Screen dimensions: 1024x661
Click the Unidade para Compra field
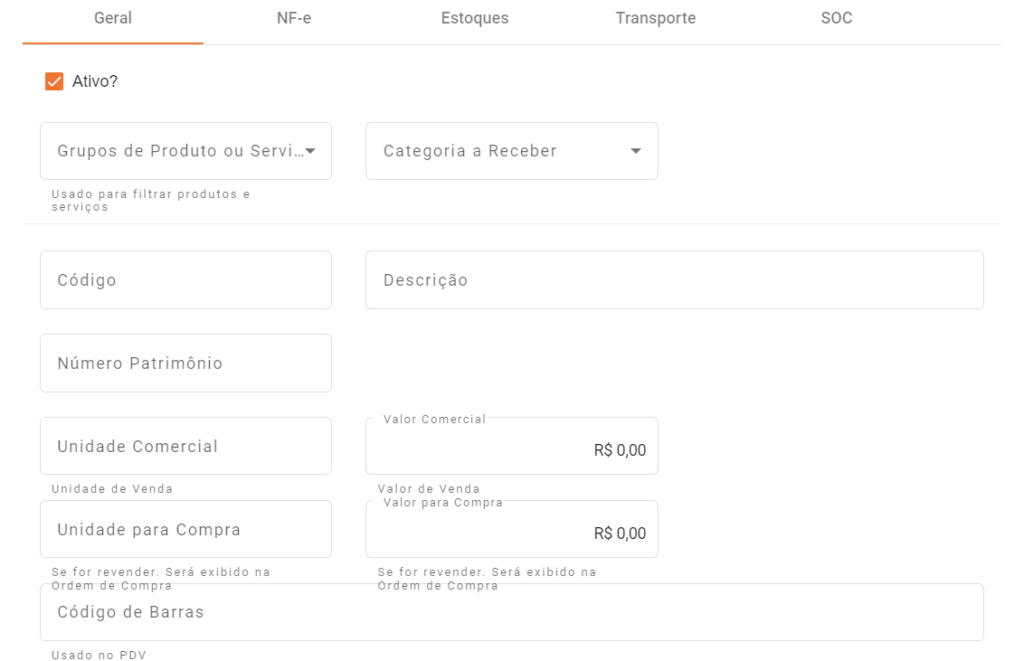(x=186, y=529)
